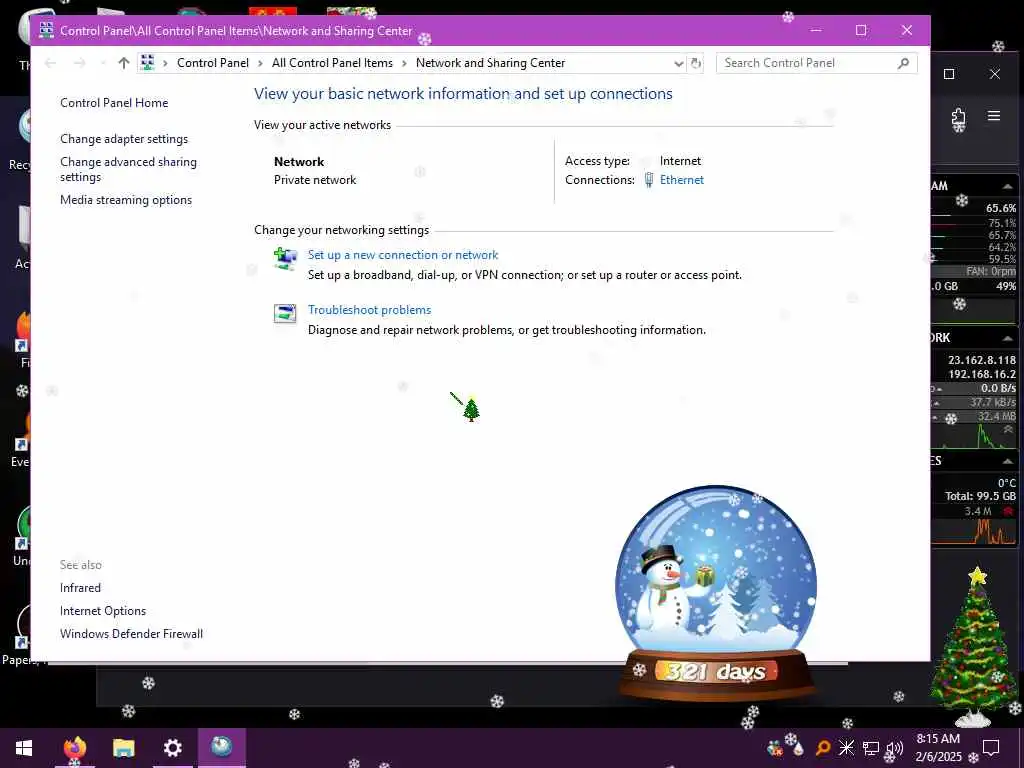Click the extensions puzzle icon in background window
The height and width of the screenshot is (768, 1024).
click(958, 116)
